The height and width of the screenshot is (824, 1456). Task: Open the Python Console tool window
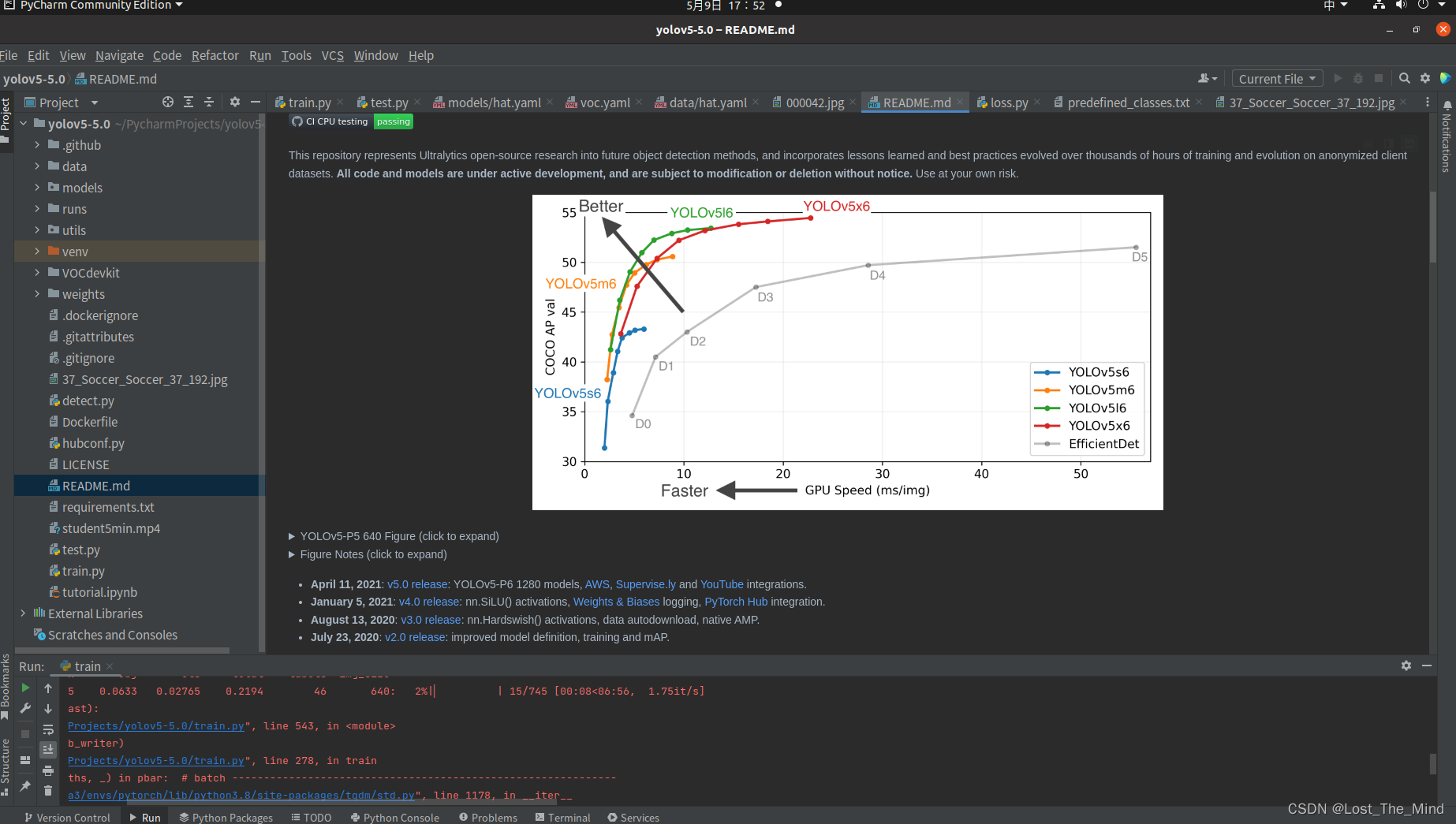pos(394,818)
